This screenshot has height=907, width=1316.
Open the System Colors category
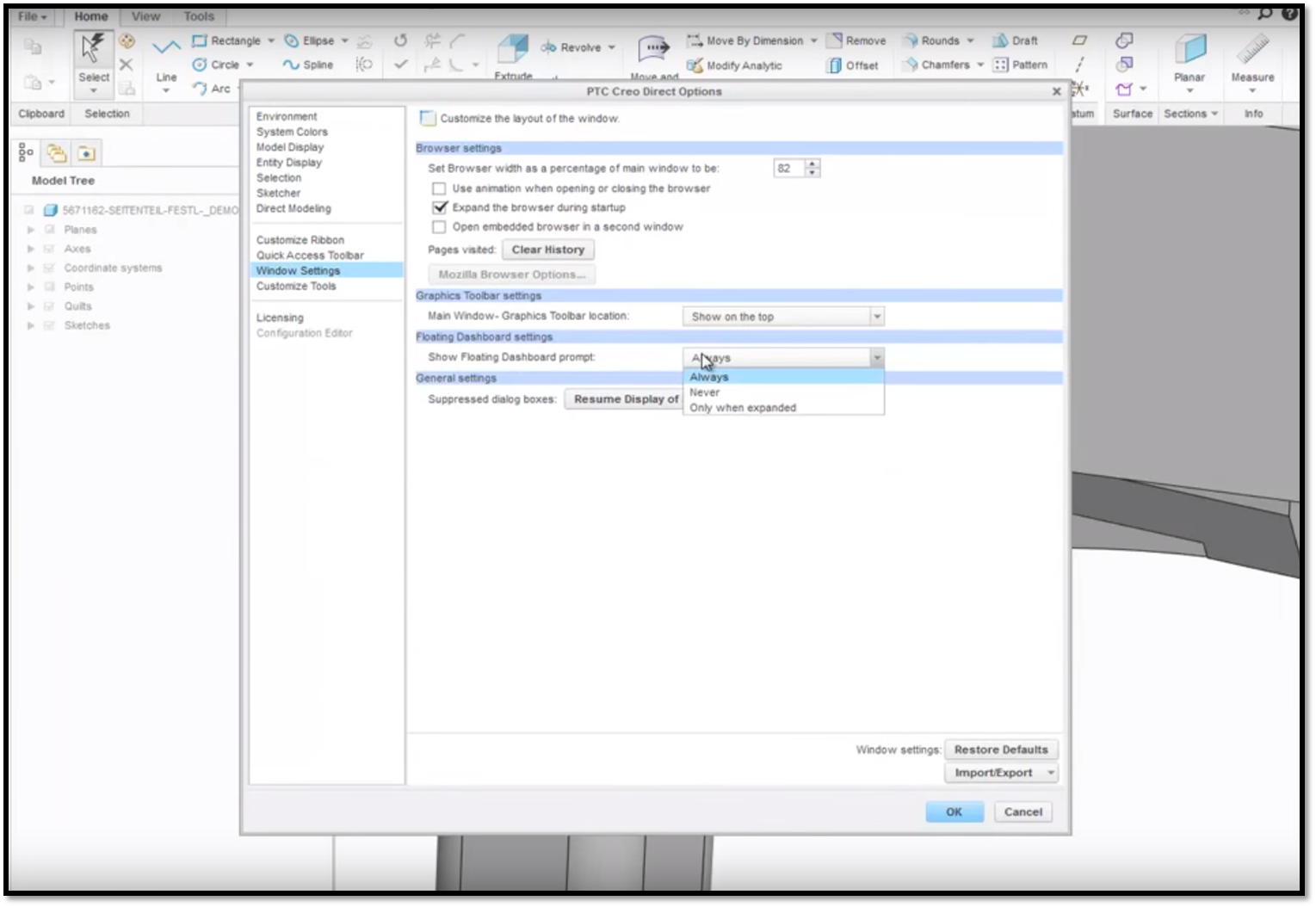292,132
